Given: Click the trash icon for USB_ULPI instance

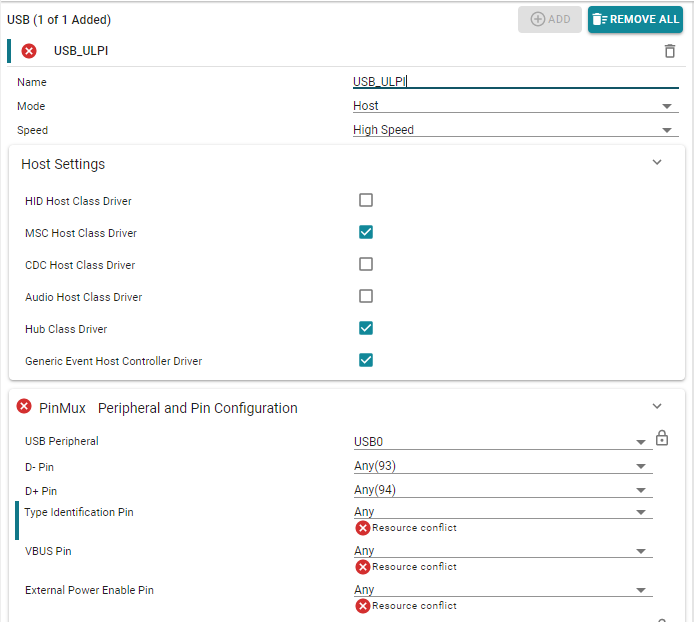Looking at the screenshot, I should 670,51.
